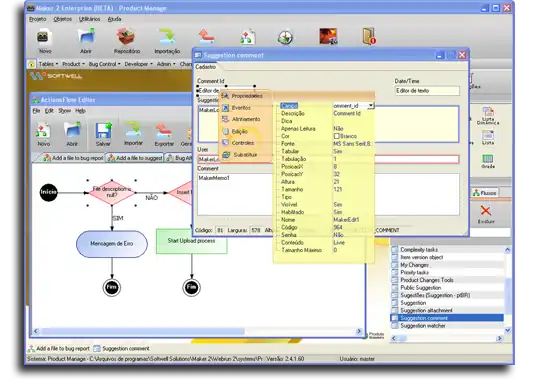Screen dimensions: 538x392
Task: Click Salvar icon in ActionFlow Editor
Action: 103,131
